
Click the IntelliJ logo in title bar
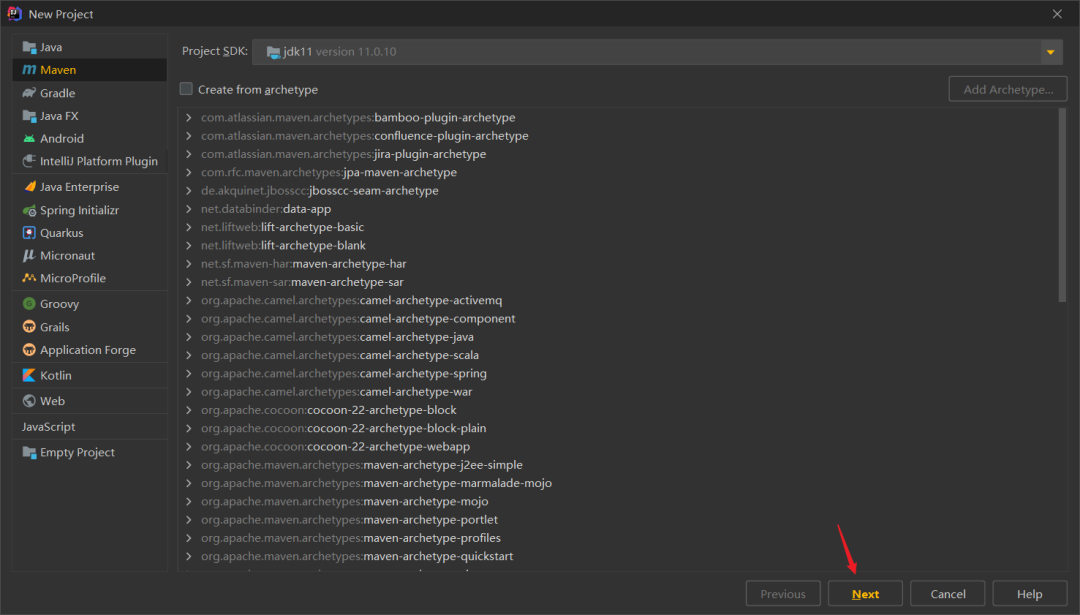[x=14, y=14]
